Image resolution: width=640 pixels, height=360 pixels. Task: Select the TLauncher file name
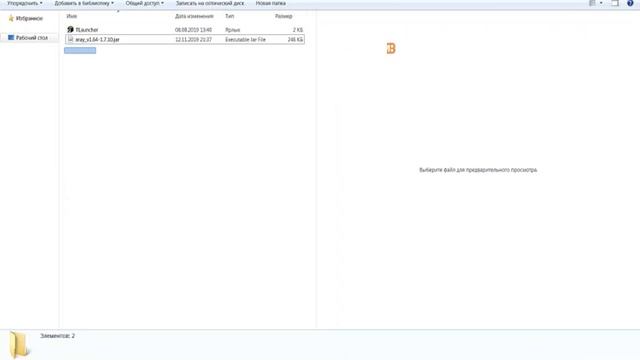tap(87, 30)
